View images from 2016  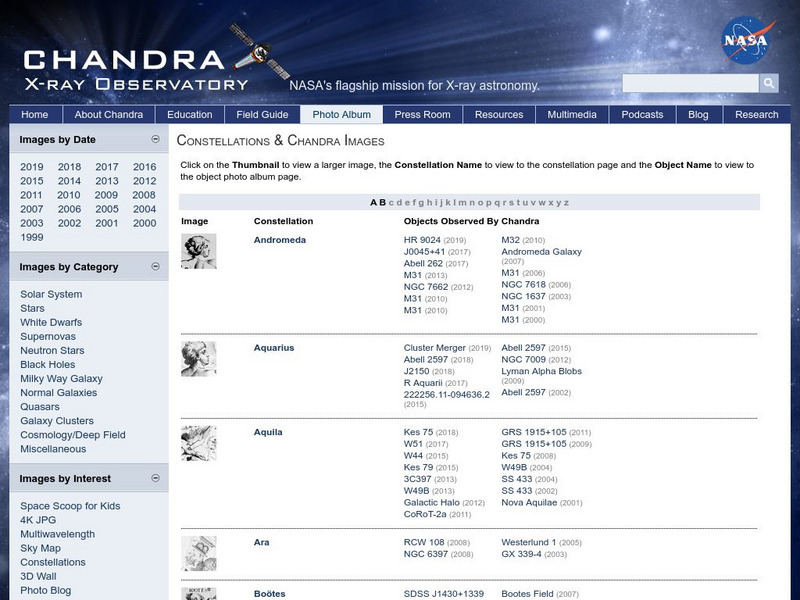[144, 167]
